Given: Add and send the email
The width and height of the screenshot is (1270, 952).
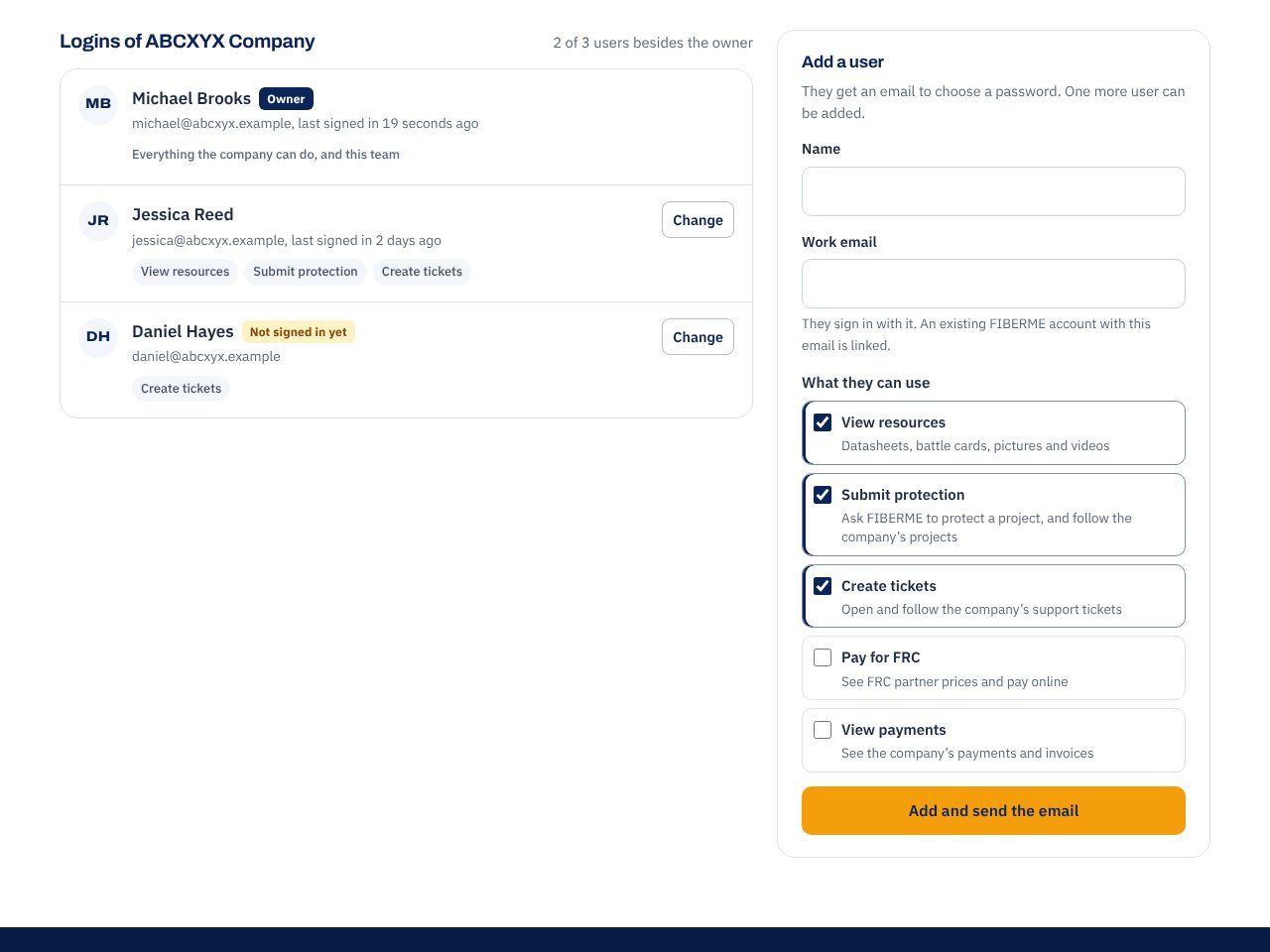Looking at the screenshot, I should tap(993, 810).
